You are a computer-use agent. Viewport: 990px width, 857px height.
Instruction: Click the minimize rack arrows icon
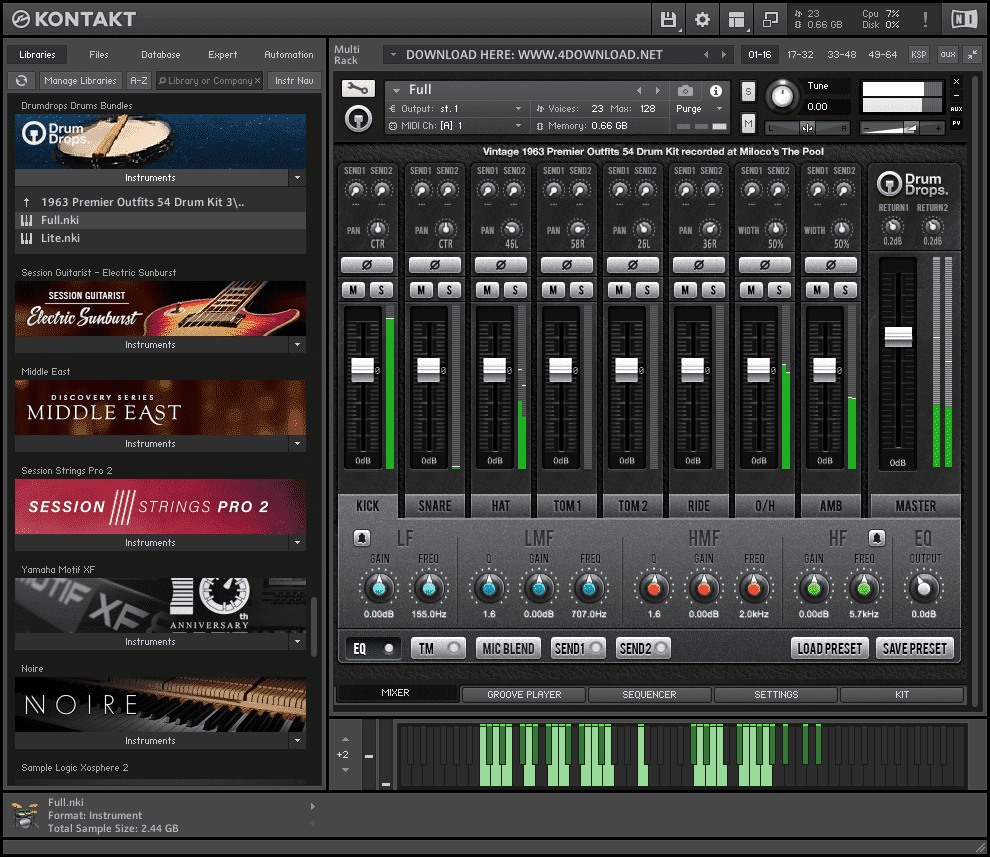(973, 54)
